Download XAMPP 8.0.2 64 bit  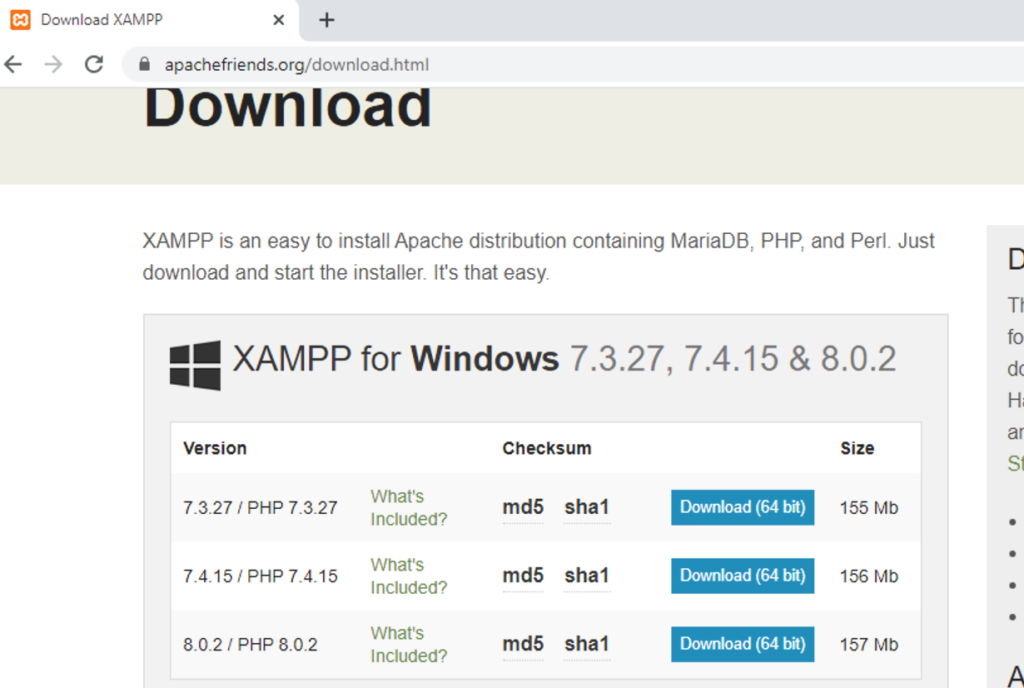click(x=743, y=644)
